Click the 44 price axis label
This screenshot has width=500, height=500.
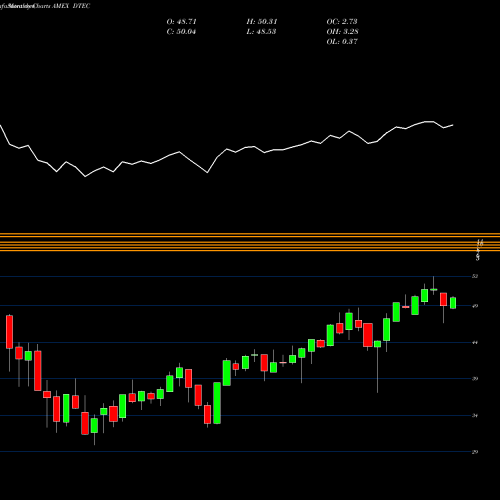[x=475, y=342]
